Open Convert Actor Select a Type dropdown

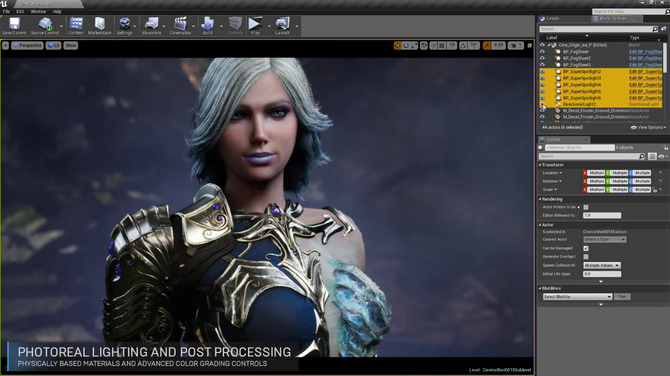tap(605, 240)
